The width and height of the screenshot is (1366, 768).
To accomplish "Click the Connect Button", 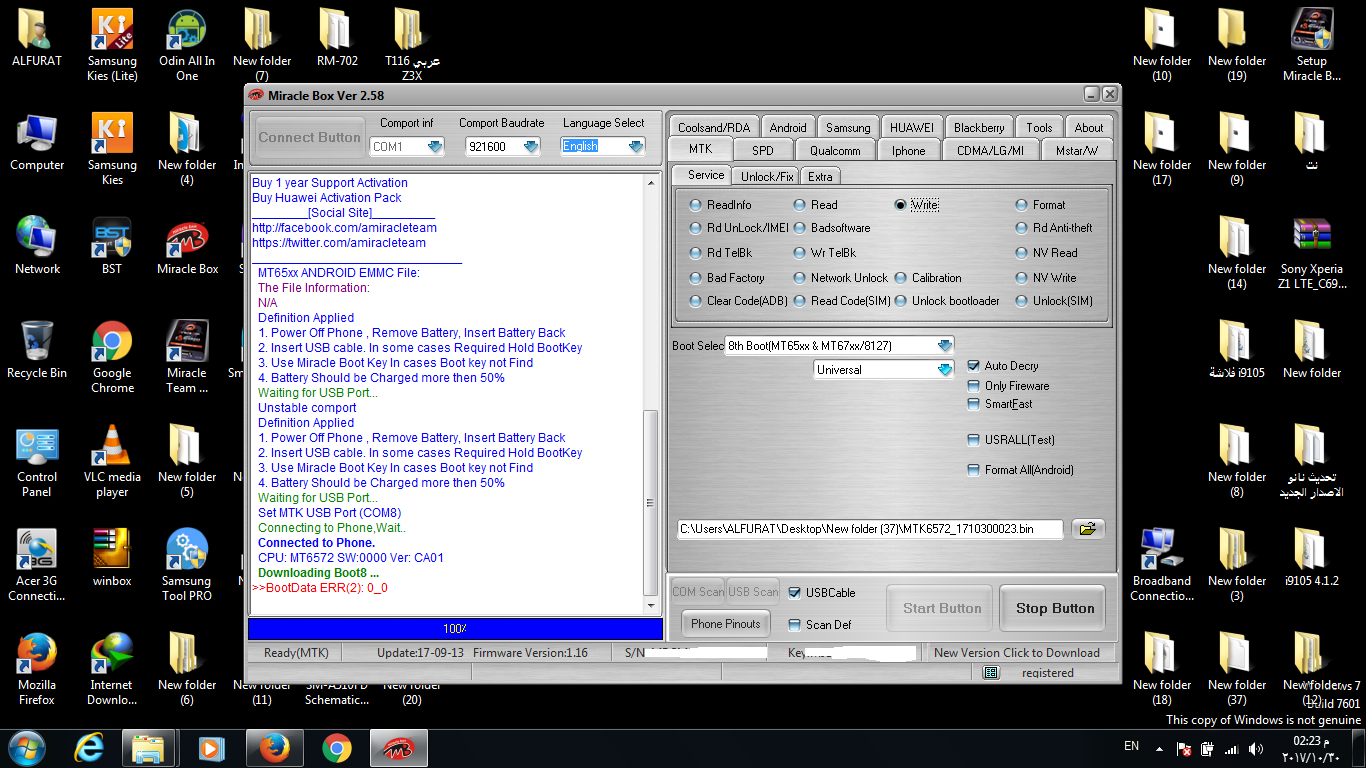I will pos(310,138).
